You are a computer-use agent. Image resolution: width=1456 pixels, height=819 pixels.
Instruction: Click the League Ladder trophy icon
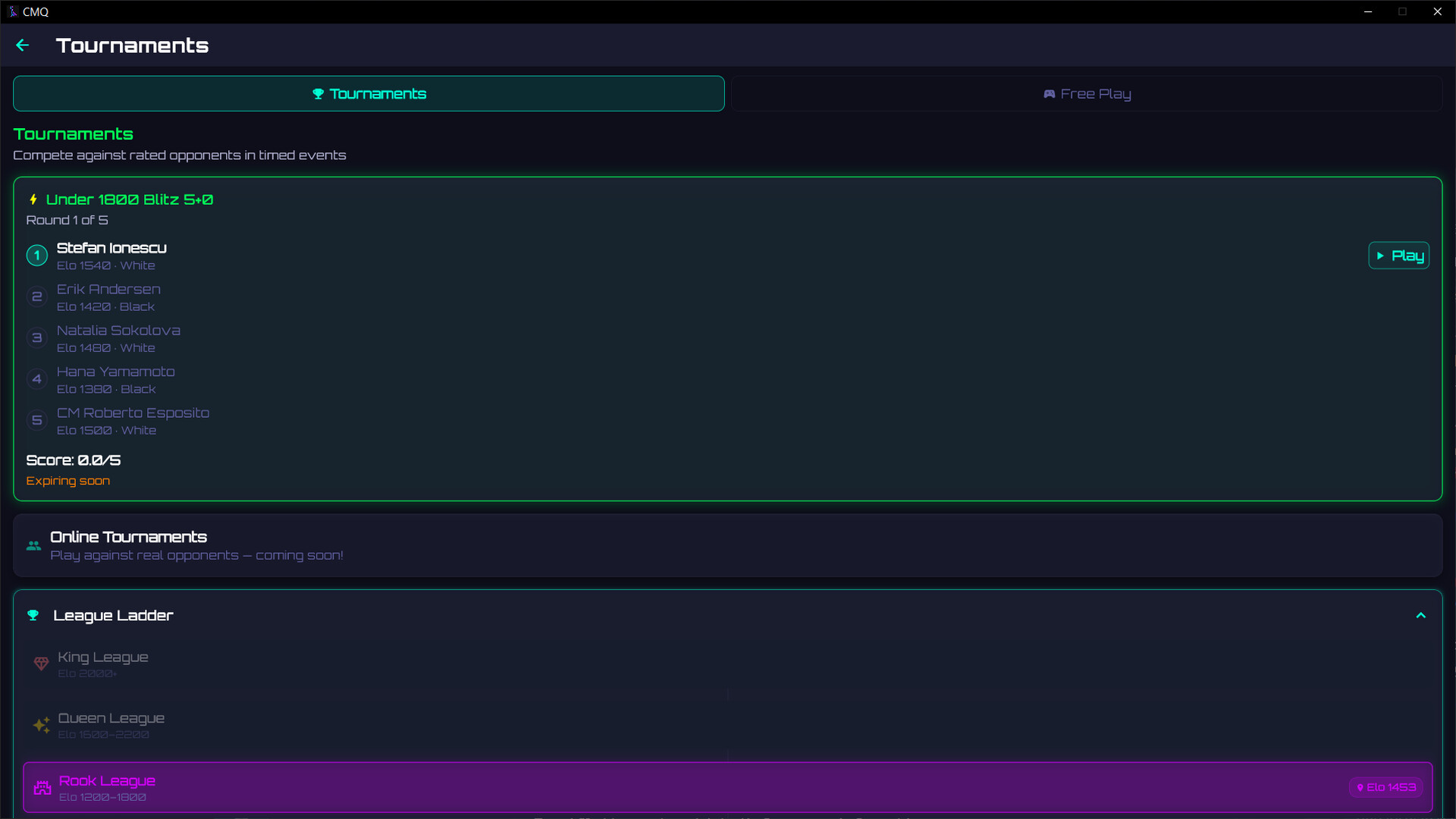[33, 615]
